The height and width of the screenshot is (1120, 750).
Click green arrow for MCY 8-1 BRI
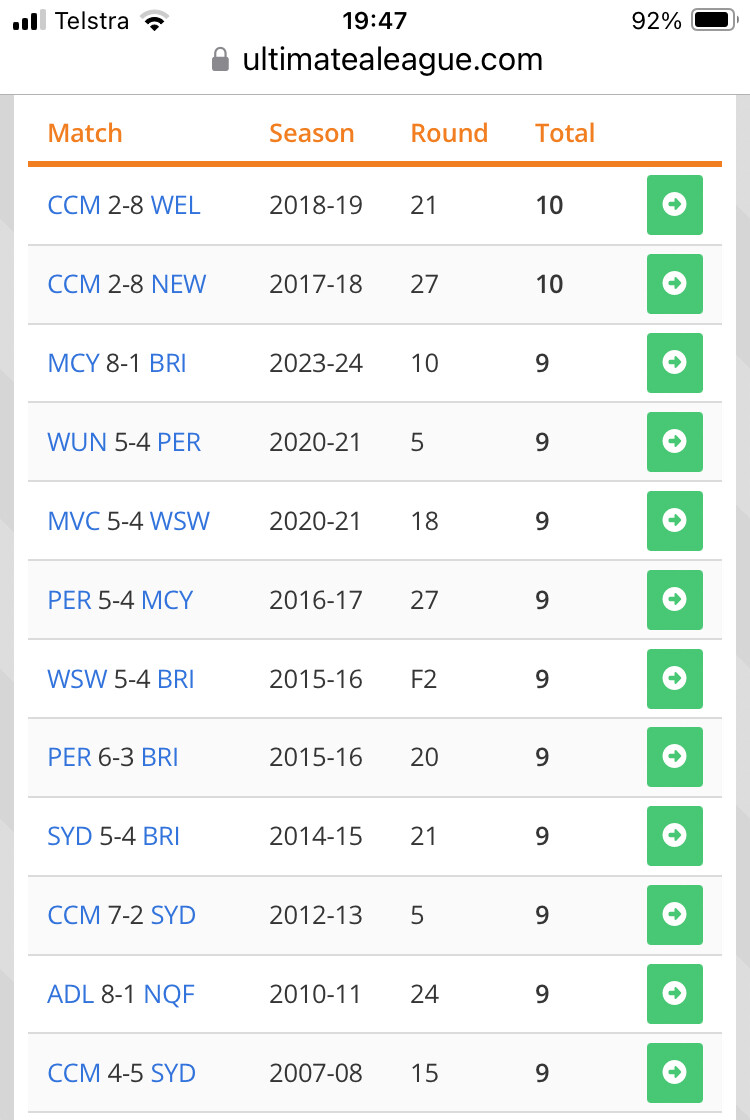point(675,363)
